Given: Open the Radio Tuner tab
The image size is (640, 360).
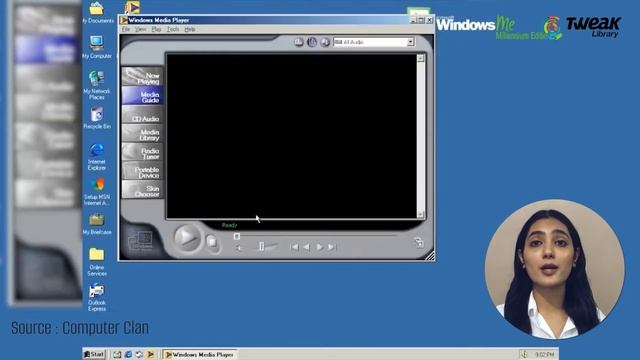Looking at the screenshot, I should pos(142,153).
